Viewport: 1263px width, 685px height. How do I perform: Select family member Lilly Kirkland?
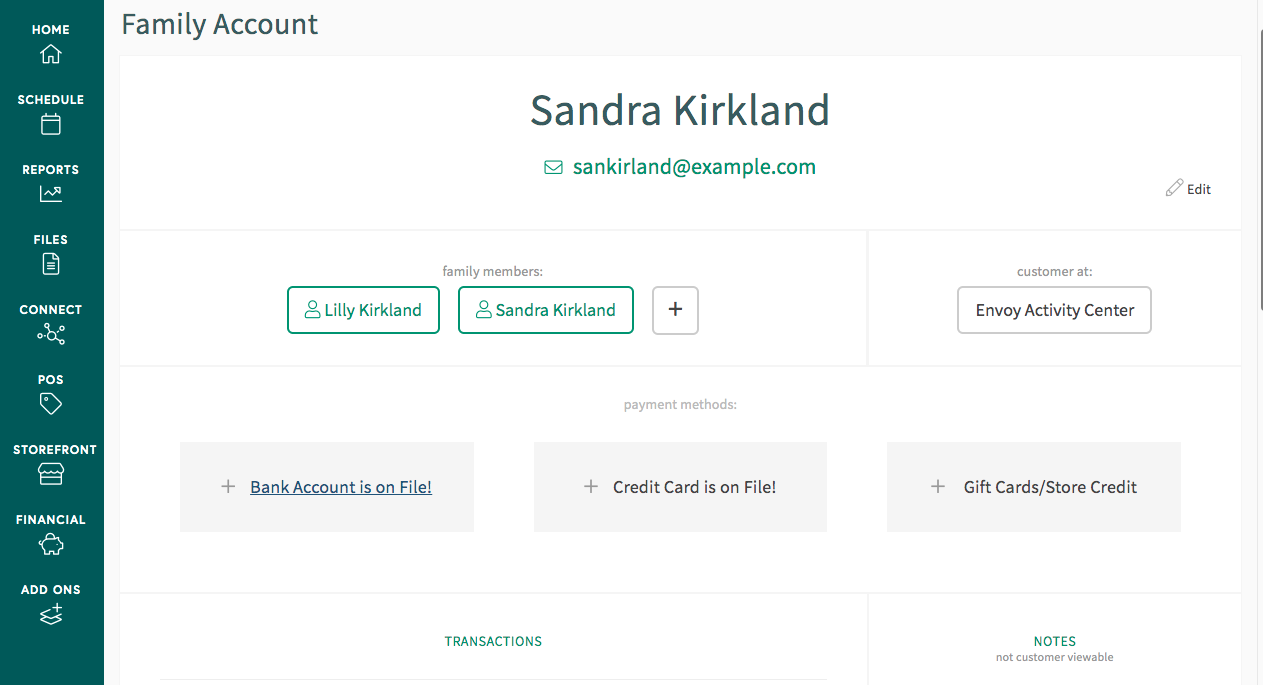363,310
